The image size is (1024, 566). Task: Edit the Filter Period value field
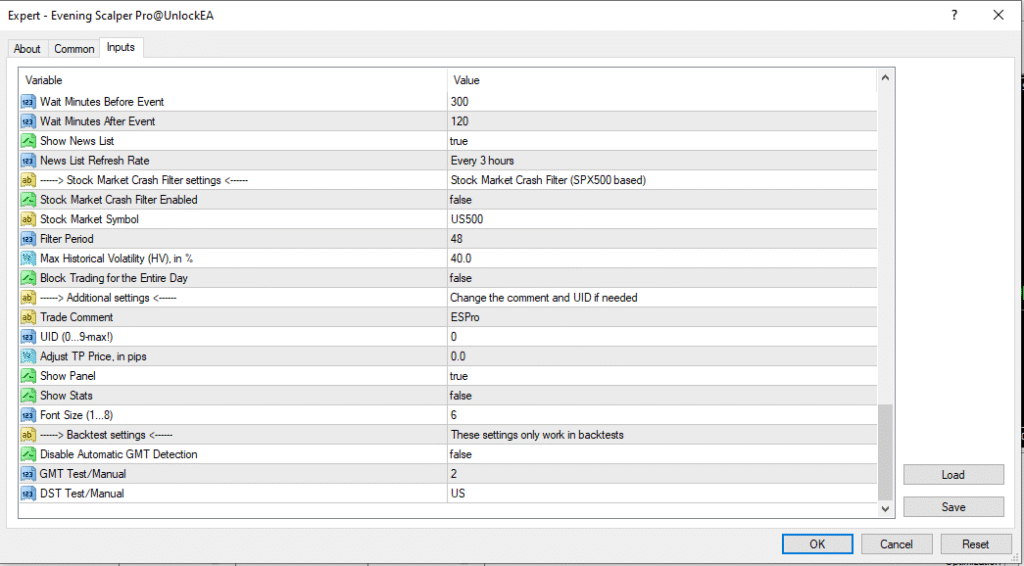click(x=660, y=239)
